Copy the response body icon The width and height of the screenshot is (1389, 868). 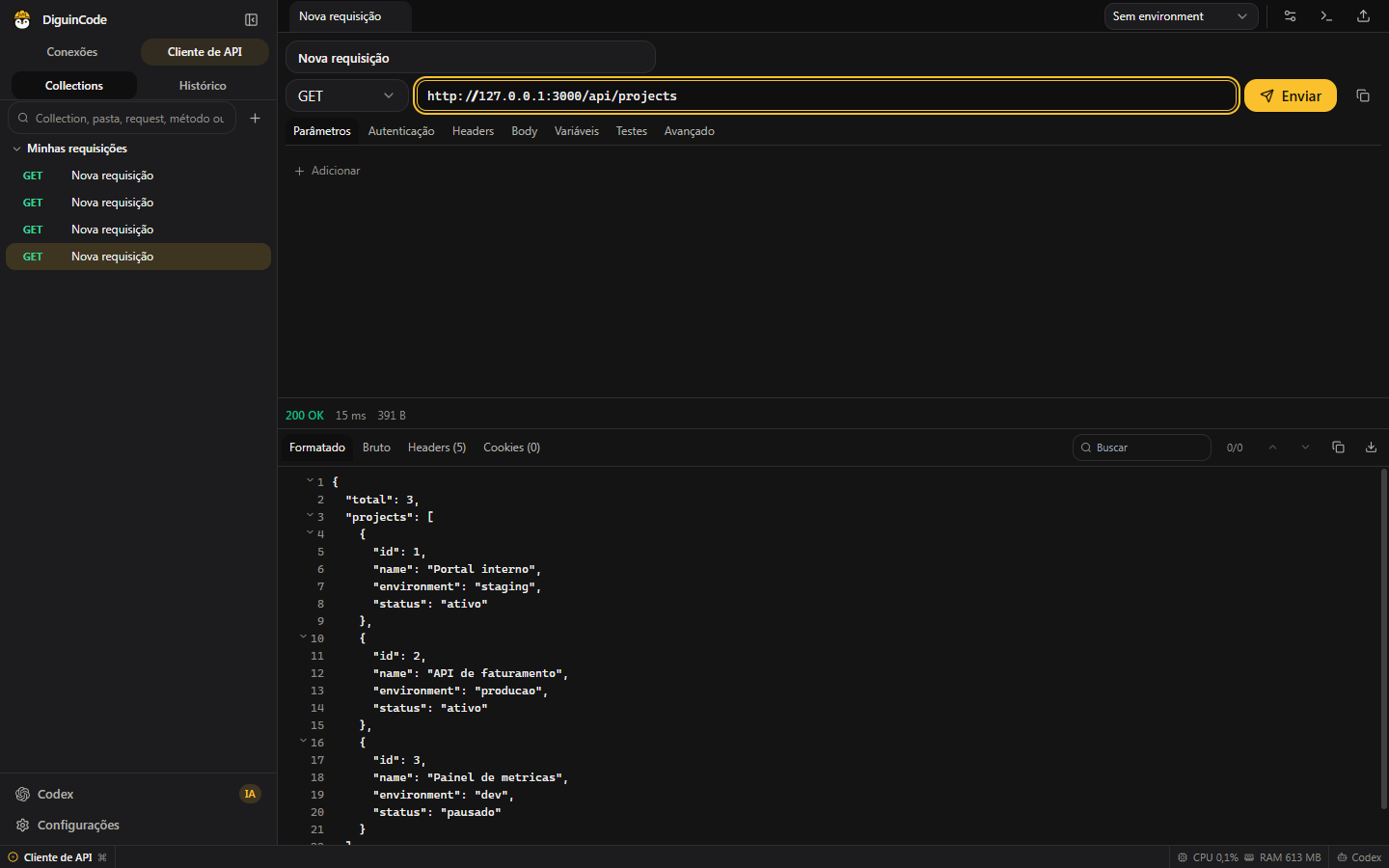1338,448
